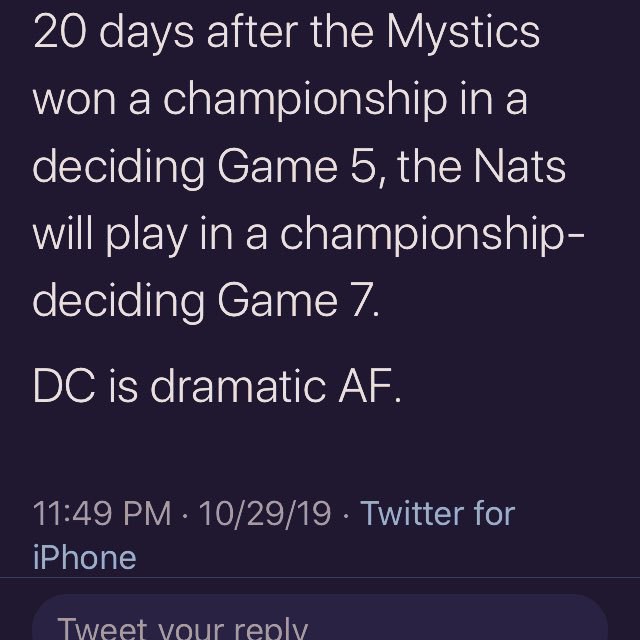Click the 11:49 PM timestamp
This screenshot has height=640, width=640.
click(x=102, y=513)
